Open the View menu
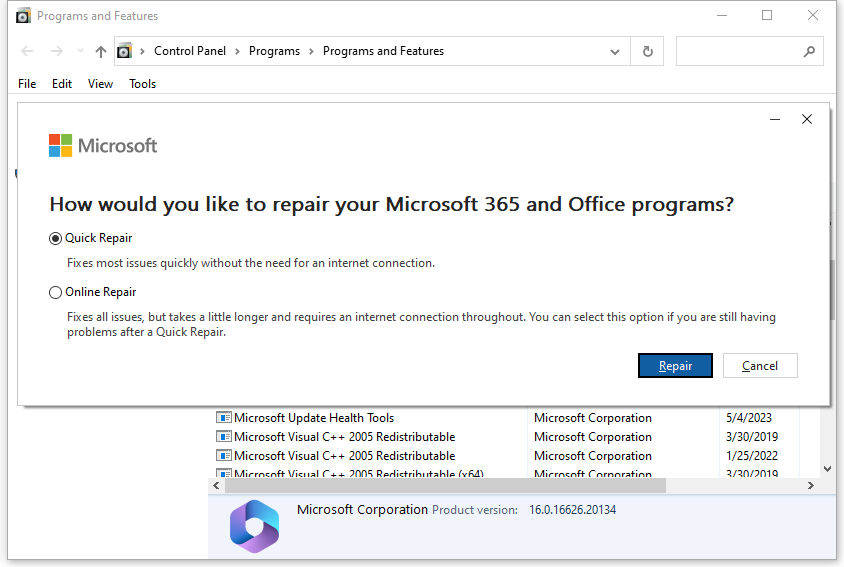This screenshot has width=844, height=567. point(100,84)
